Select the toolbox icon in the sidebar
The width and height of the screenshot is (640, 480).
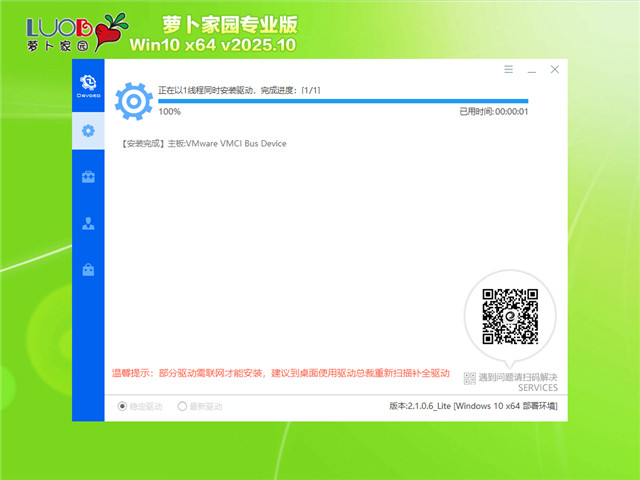pyautogui.click(x=88, y=177)
